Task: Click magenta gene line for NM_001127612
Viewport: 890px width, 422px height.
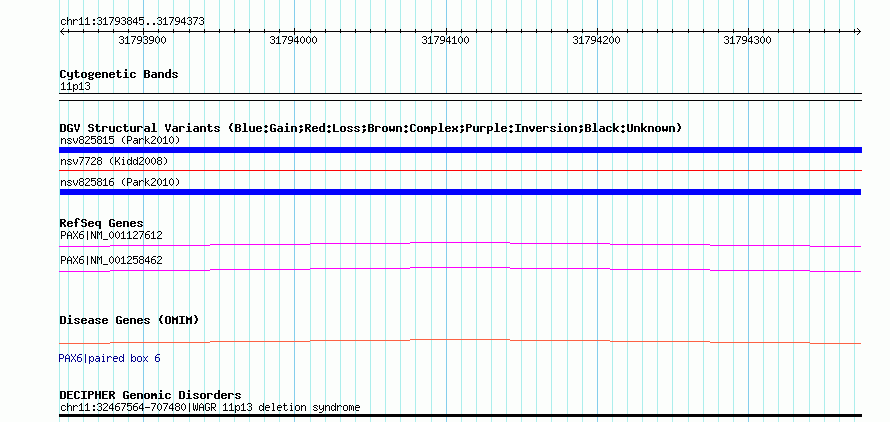Action: tap(460, 243)
